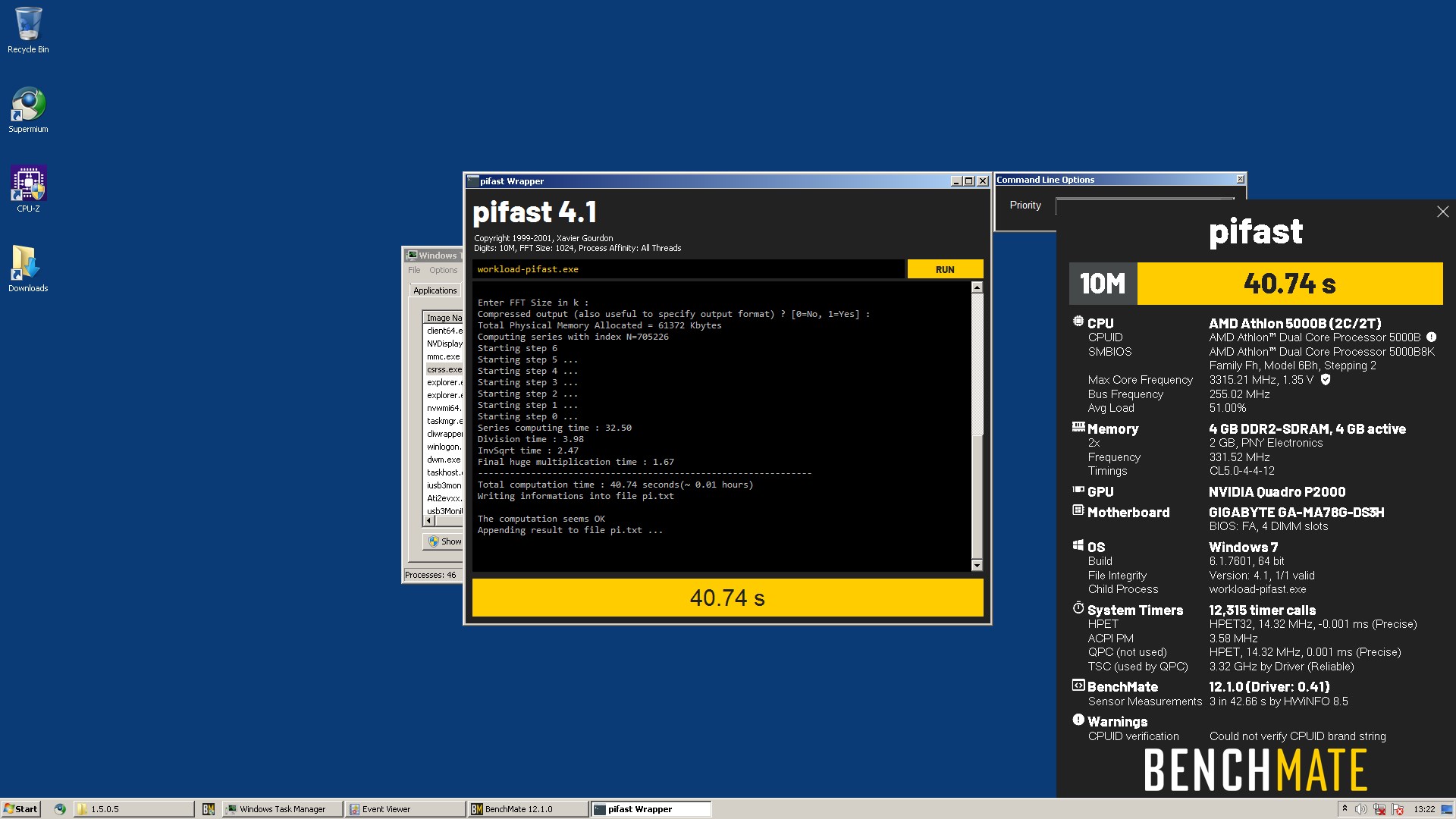Click the BenchMate BM quick launch icon
The image size is (1456, 819).
pyautogui.click(x=208, y=809)
